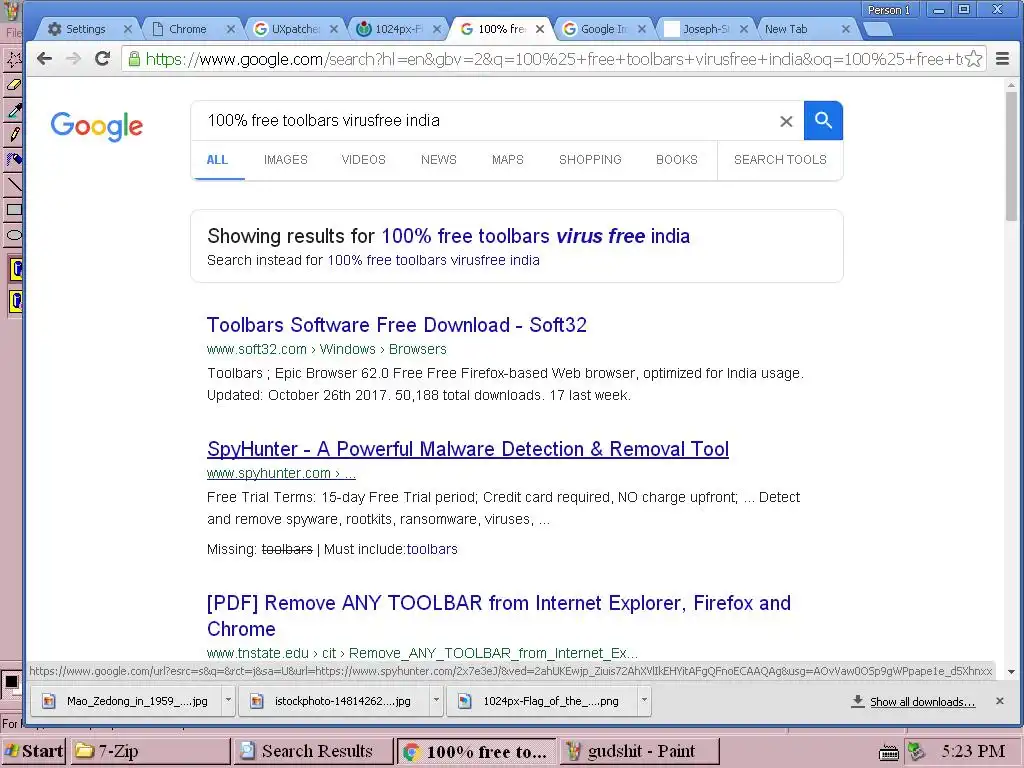Open the new tab button
The image size is (1024, 768).
878,29
